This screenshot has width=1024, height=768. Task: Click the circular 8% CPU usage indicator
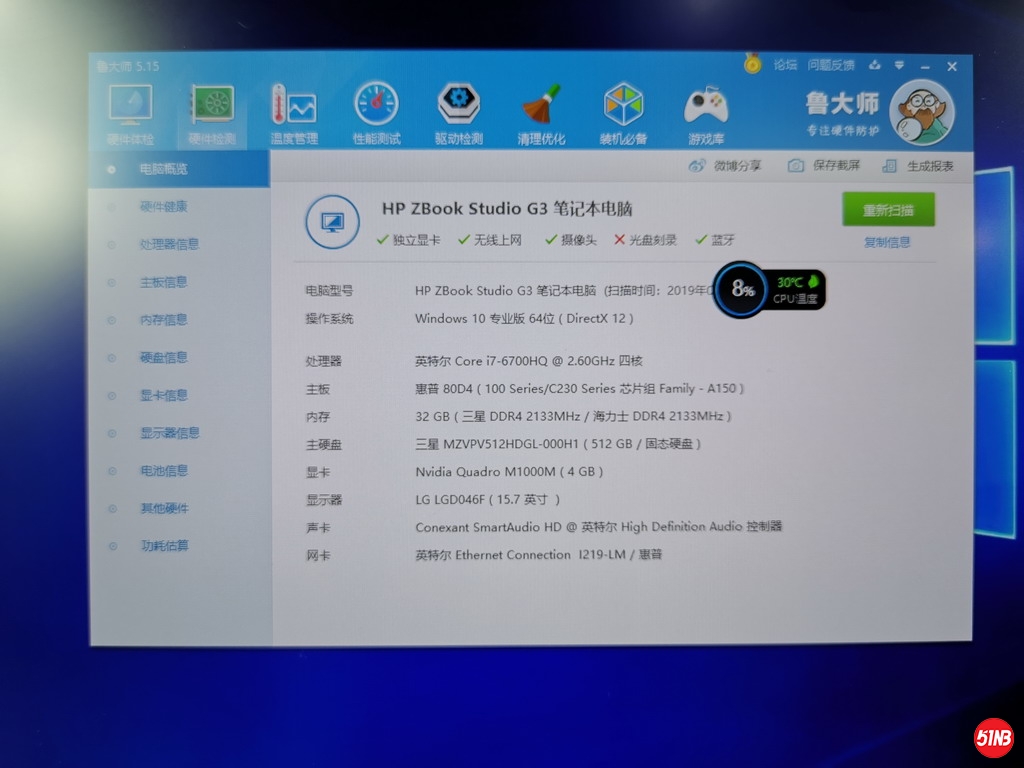point(740,290)
